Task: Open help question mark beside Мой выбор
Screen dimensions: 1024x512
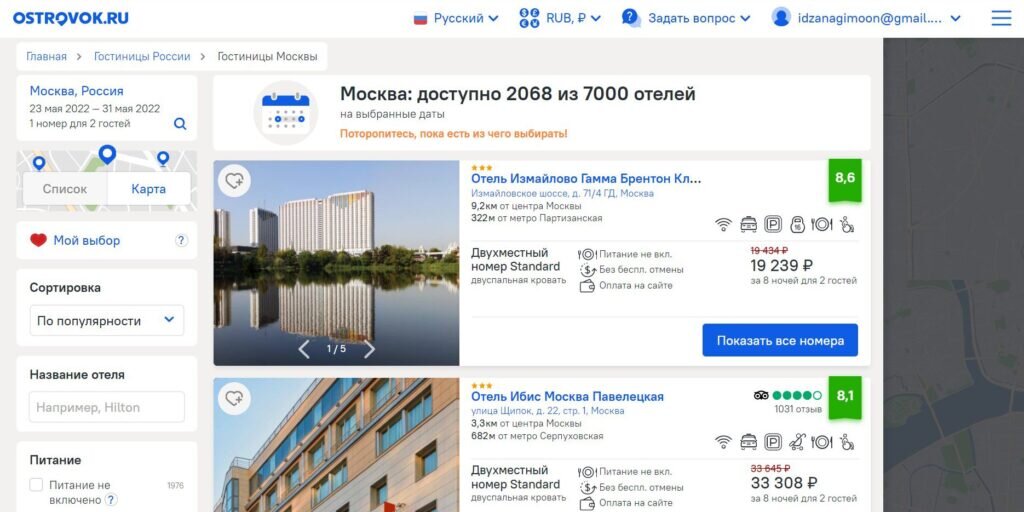Action: coord(182,240)
